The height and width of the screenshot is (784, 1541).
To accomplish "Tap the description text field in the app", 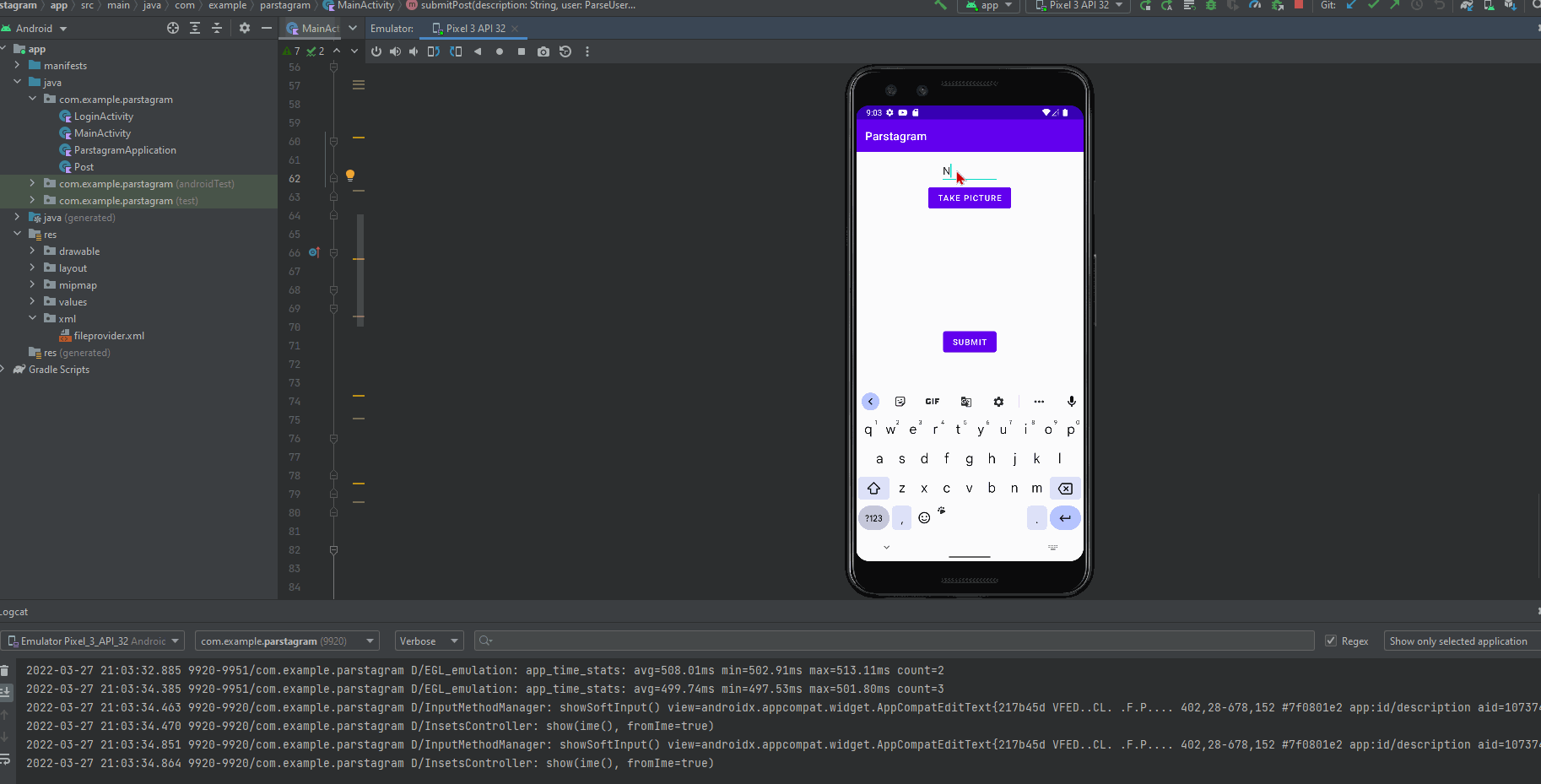I will [970, 171].
